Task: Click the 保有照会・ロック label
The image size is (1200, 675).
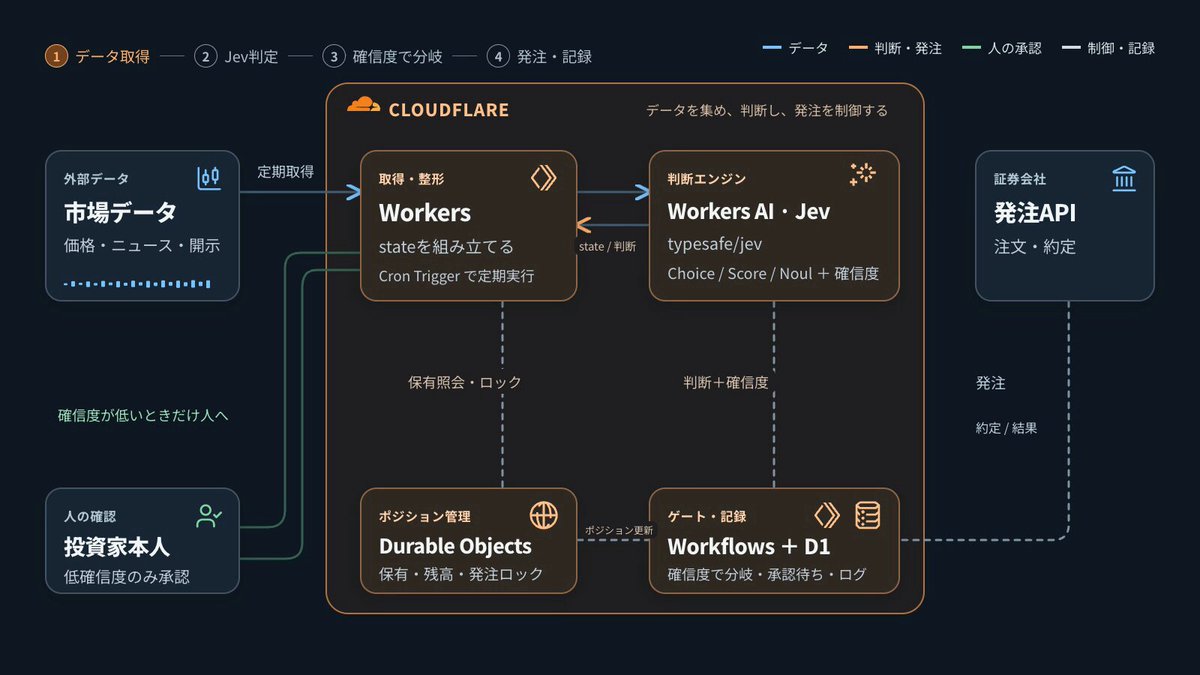Action: tap(464, 382)
